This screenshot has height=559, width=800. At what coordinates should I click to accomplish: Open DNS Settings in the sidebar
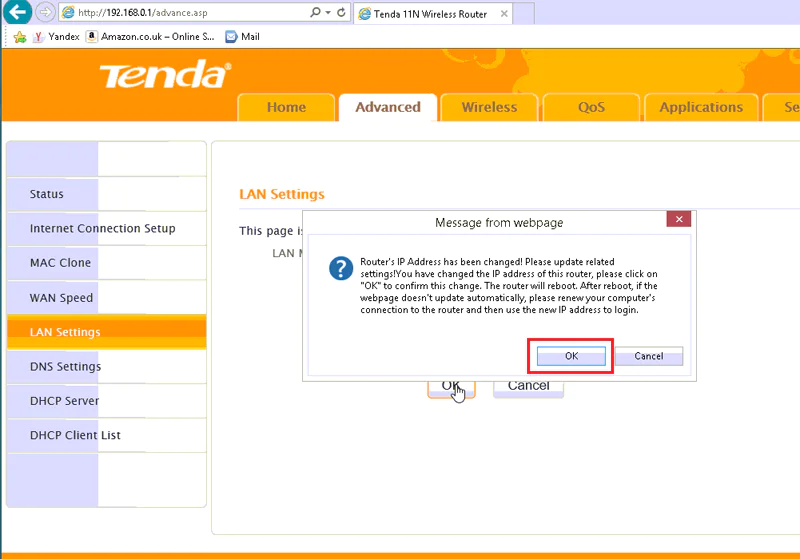pyautogui.click(x=107, y=366)
